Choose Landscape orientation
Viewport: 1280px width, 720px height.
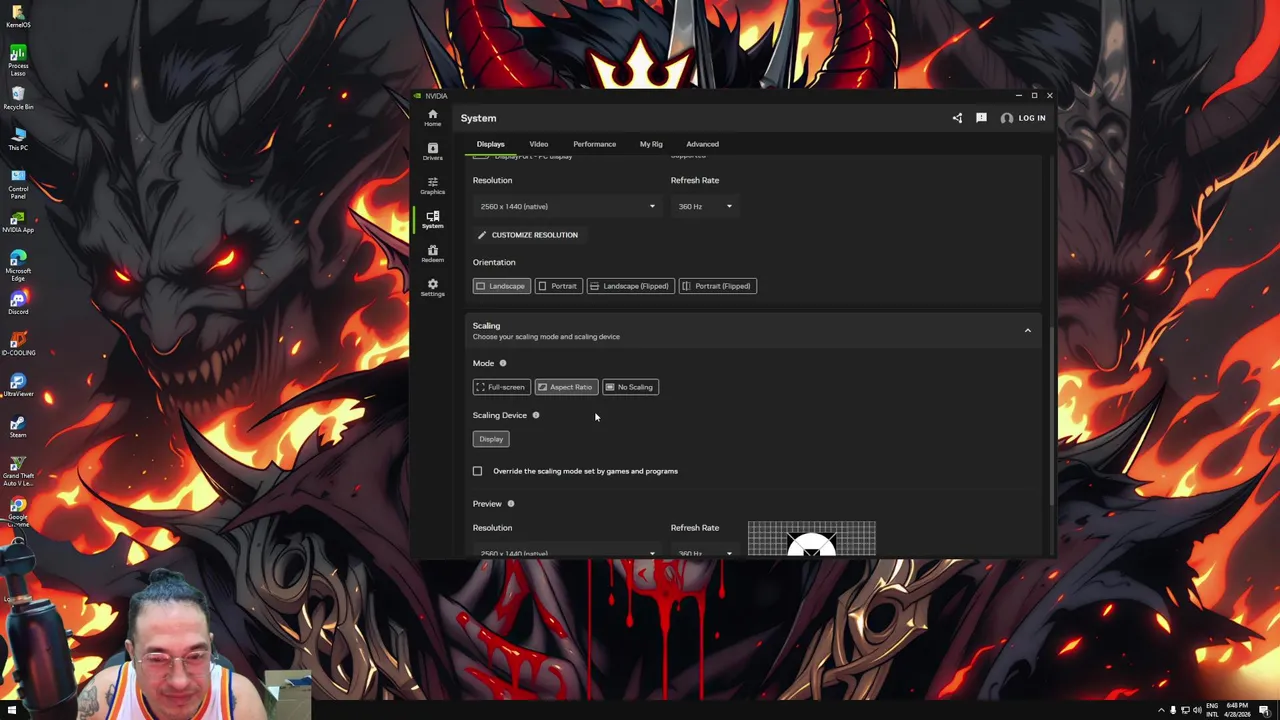tap(501, 286)
